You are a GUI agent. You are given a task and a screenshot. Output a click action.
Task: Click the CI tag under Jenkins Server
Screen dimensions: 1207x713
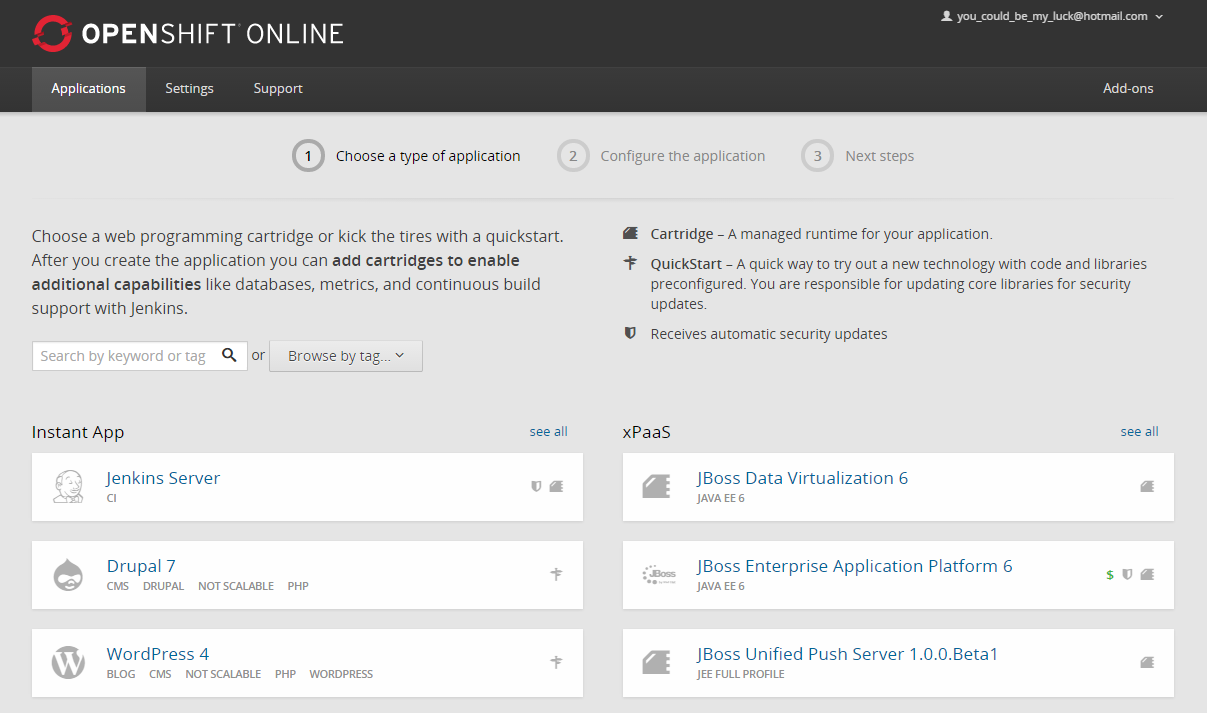pos(111,498)
